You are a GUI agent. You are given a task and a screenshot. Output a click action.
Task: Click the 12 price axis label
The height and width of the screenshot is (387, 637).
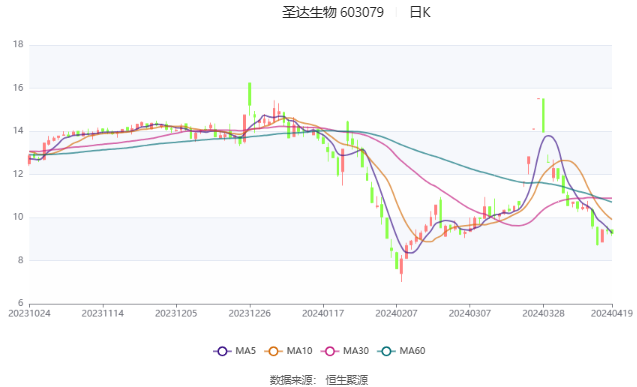coord(18,174)
